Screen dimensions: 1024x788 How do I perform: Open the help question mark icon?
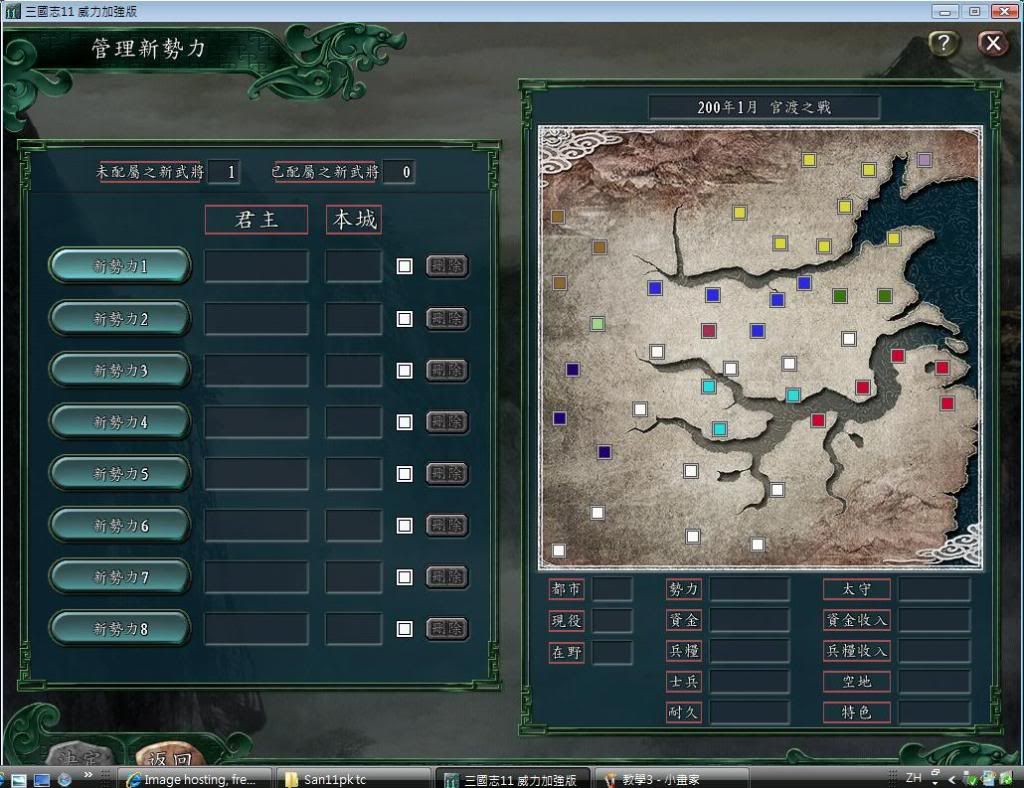click(x=943, y=44)
